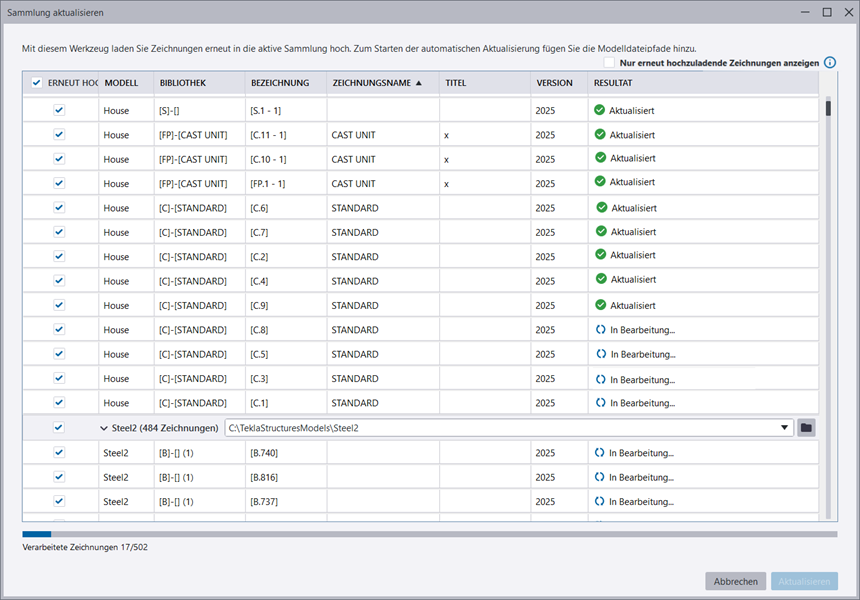The height and width of the screenshot is (600, 860).
Task: Click green updated icon for [C.10 - 1]
Action: 601,158
